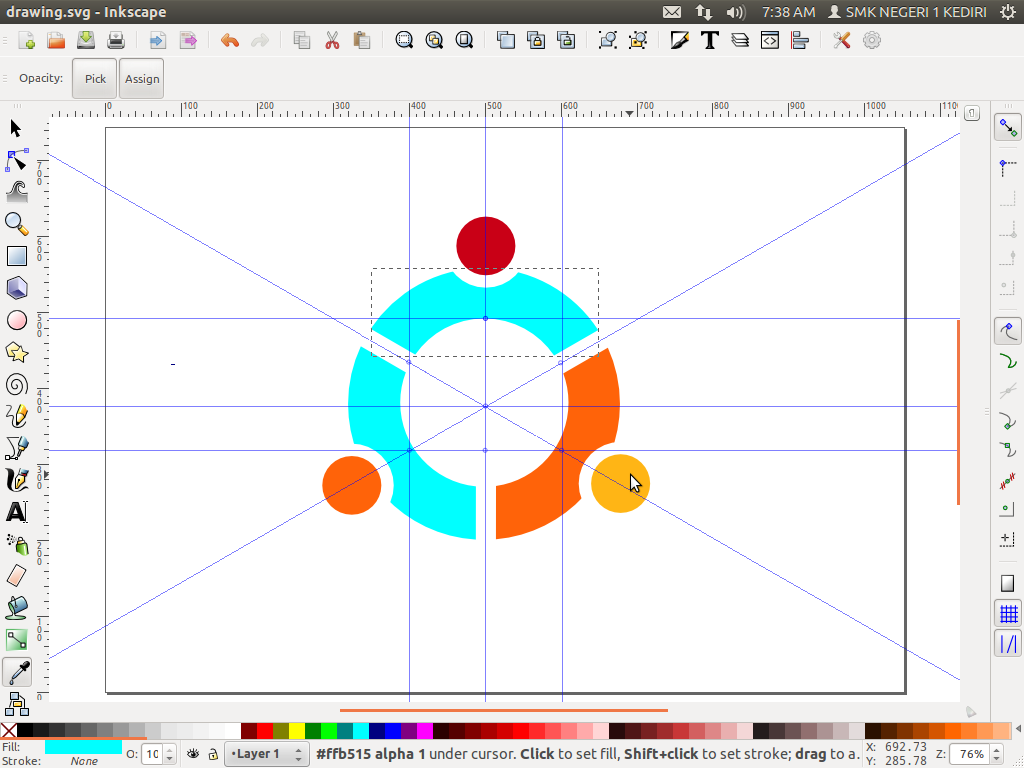Select the Eraser tool
This screenshot has width=1024, height=768.
click(x=17, y=576)
